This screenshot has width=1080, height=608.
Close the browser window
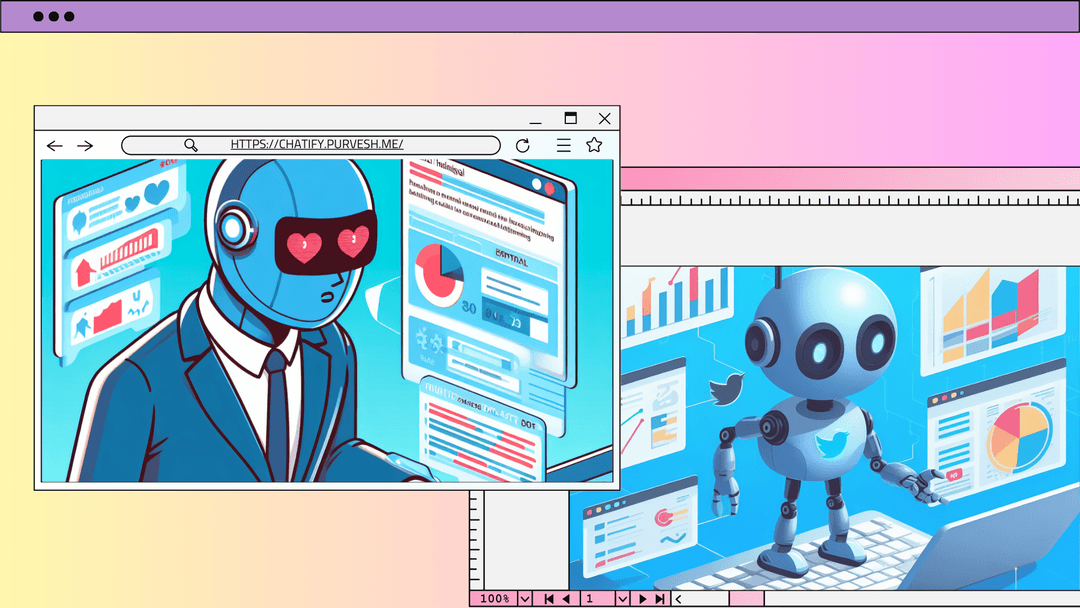604,118
